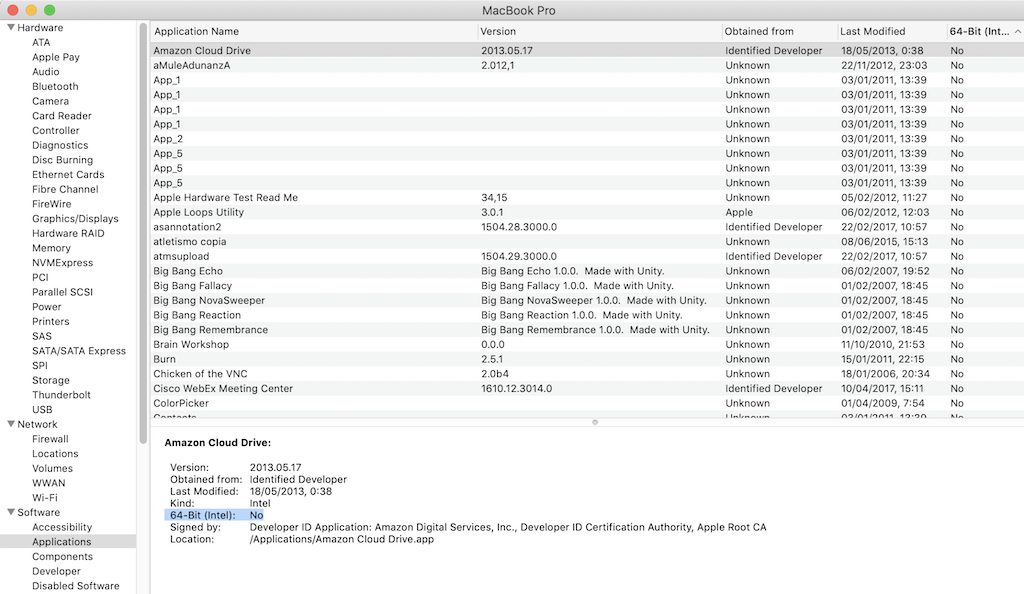
Task: Select SAS in sidebar
Action: click(x=42, y=336)
